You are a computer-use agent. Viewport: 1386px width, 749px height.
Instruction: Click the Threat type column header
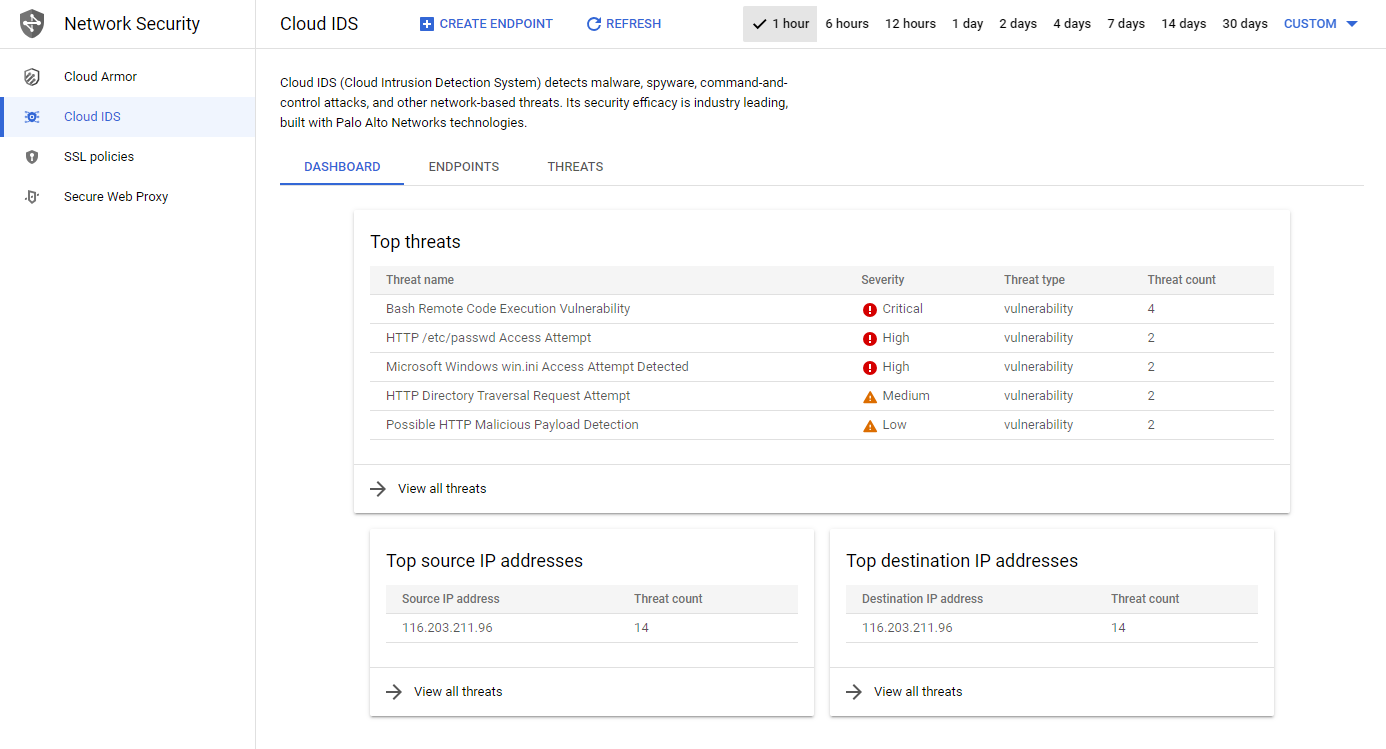(1034, 280)
